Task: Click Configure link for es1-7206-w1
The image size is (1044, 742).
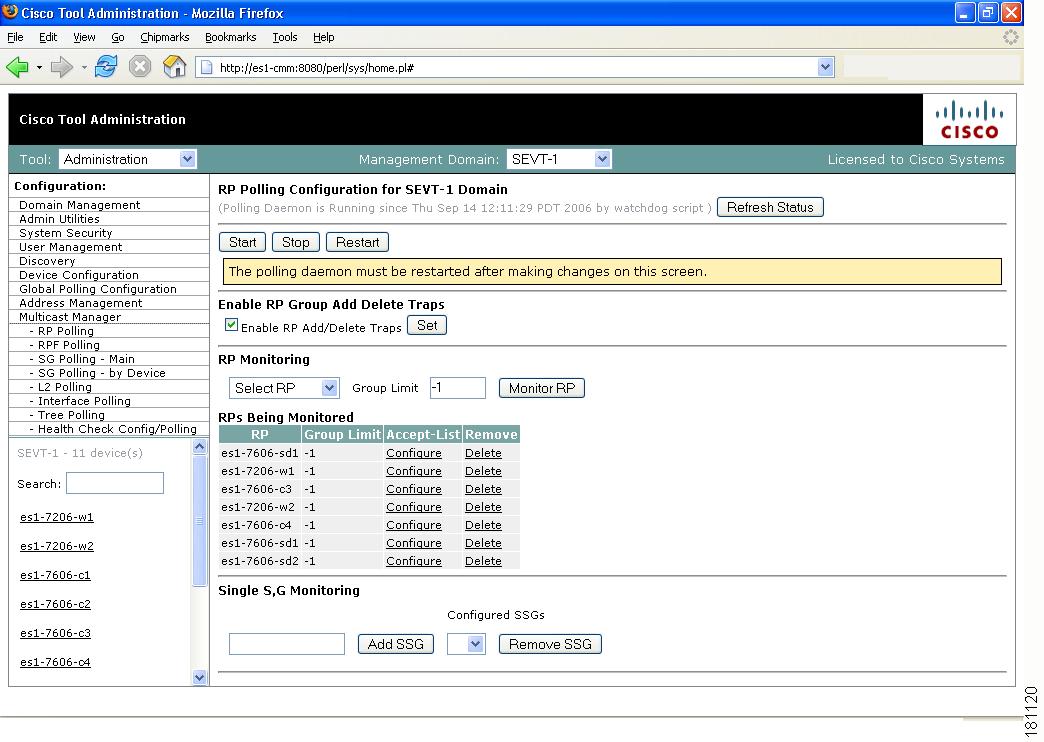Action: pyautogui.click(x=413, y=471)
